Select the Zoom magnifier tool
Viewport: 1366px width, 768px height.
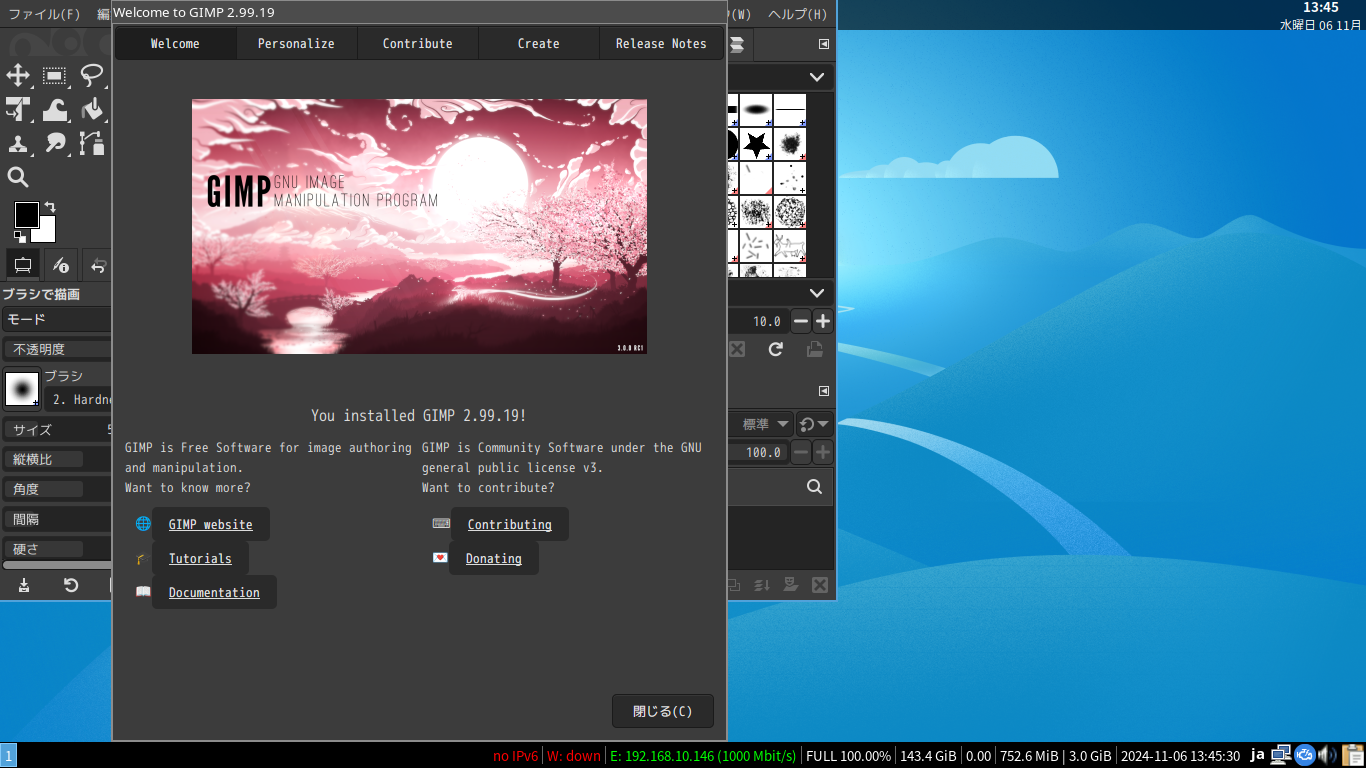18,178
